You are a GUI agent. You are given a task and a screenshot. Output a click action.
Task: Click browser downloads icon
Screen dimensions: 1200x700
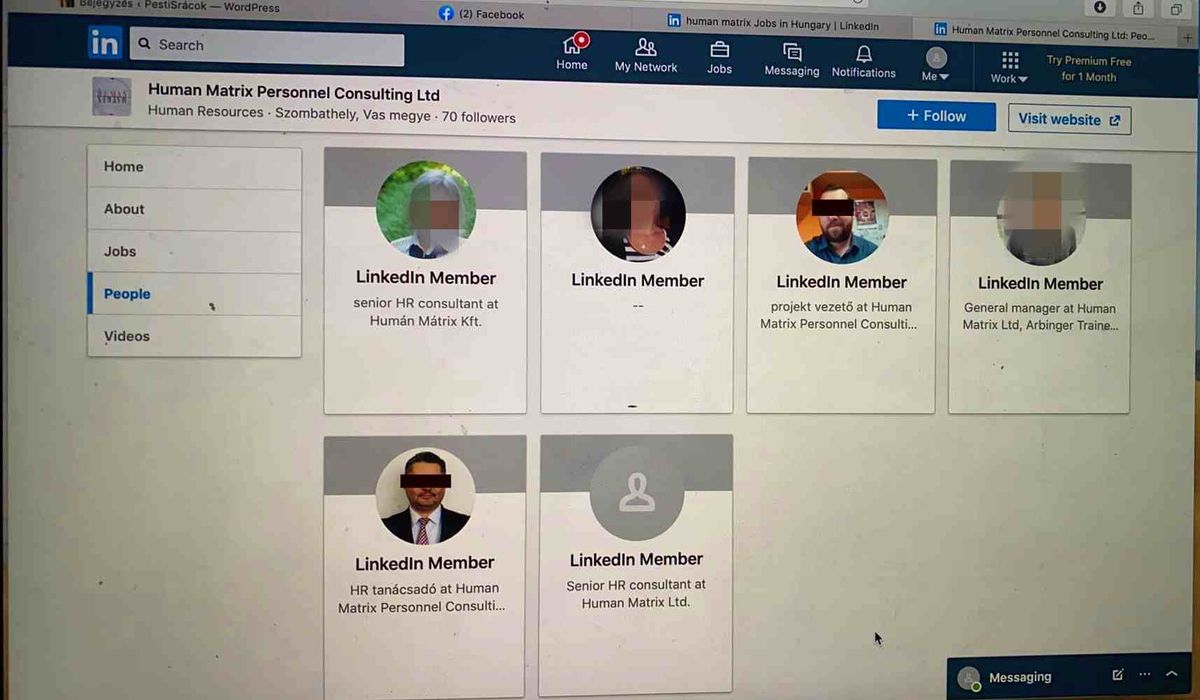[1100, 7]
